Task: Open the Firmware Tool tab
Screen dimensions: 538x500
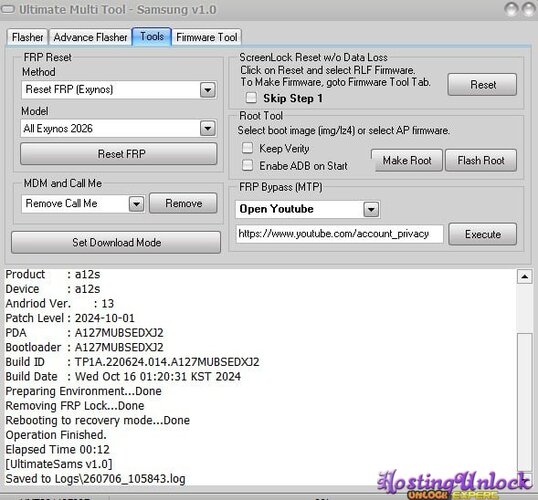Action: coord(207,37)
